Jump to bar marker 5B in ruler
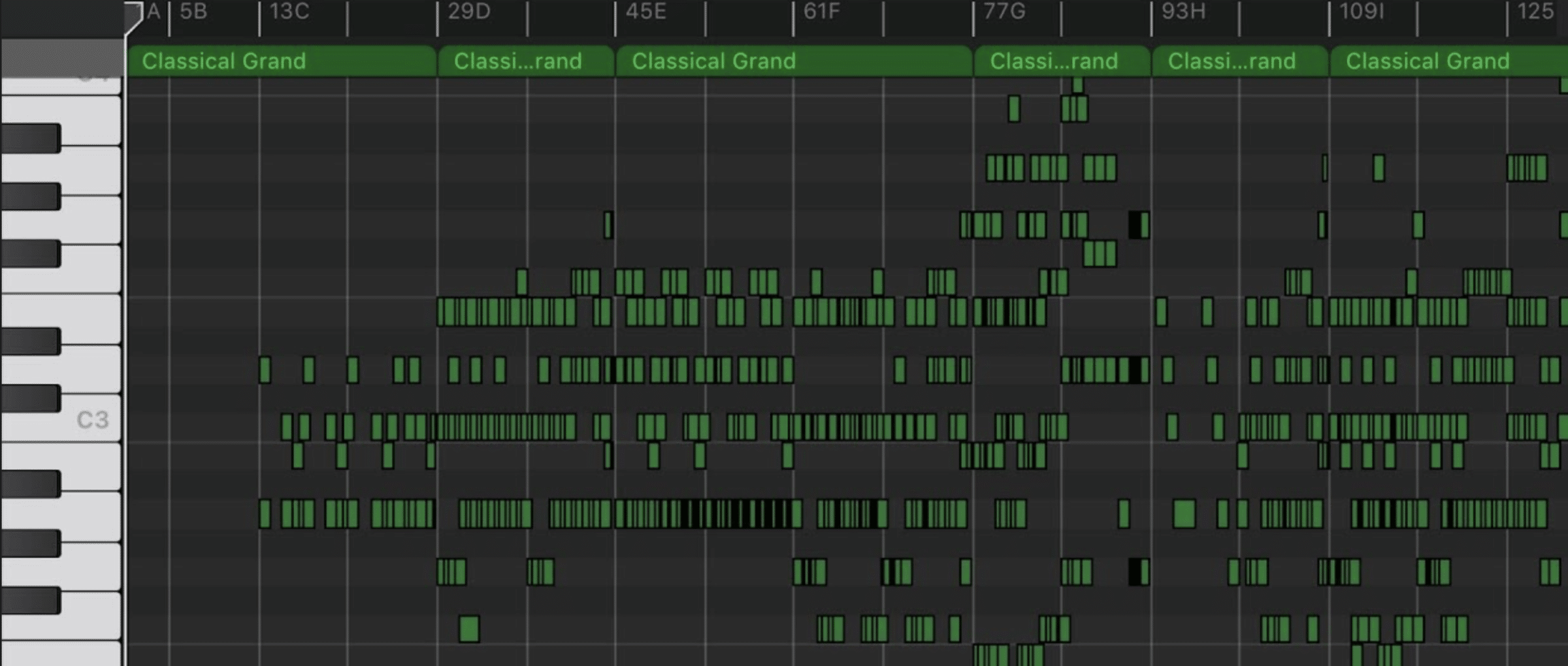1568x666 pixels. coord(193,12)
